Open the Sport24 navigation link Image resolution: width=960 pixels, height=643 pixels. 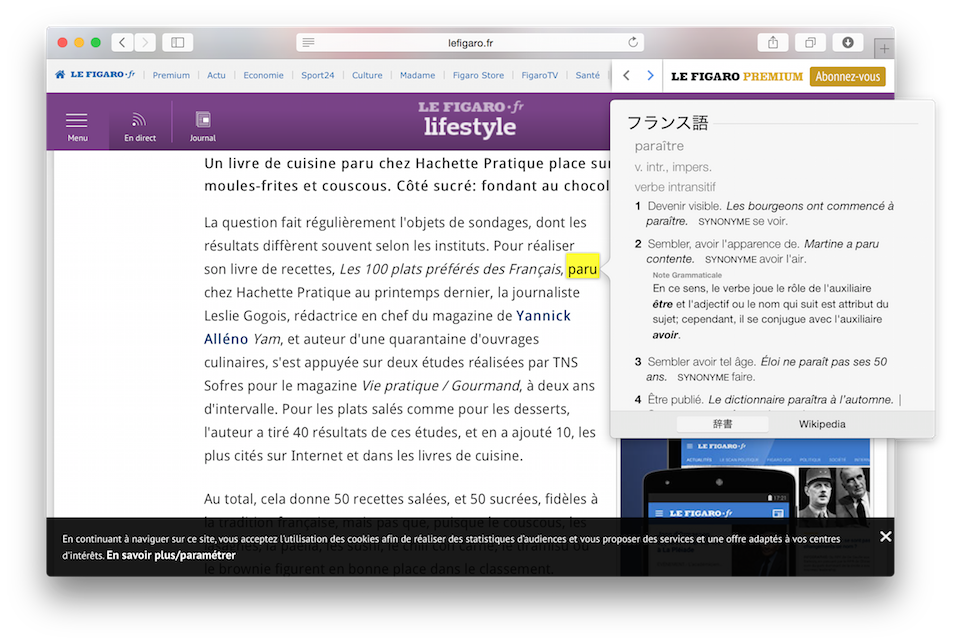click(x=318, y=75)
